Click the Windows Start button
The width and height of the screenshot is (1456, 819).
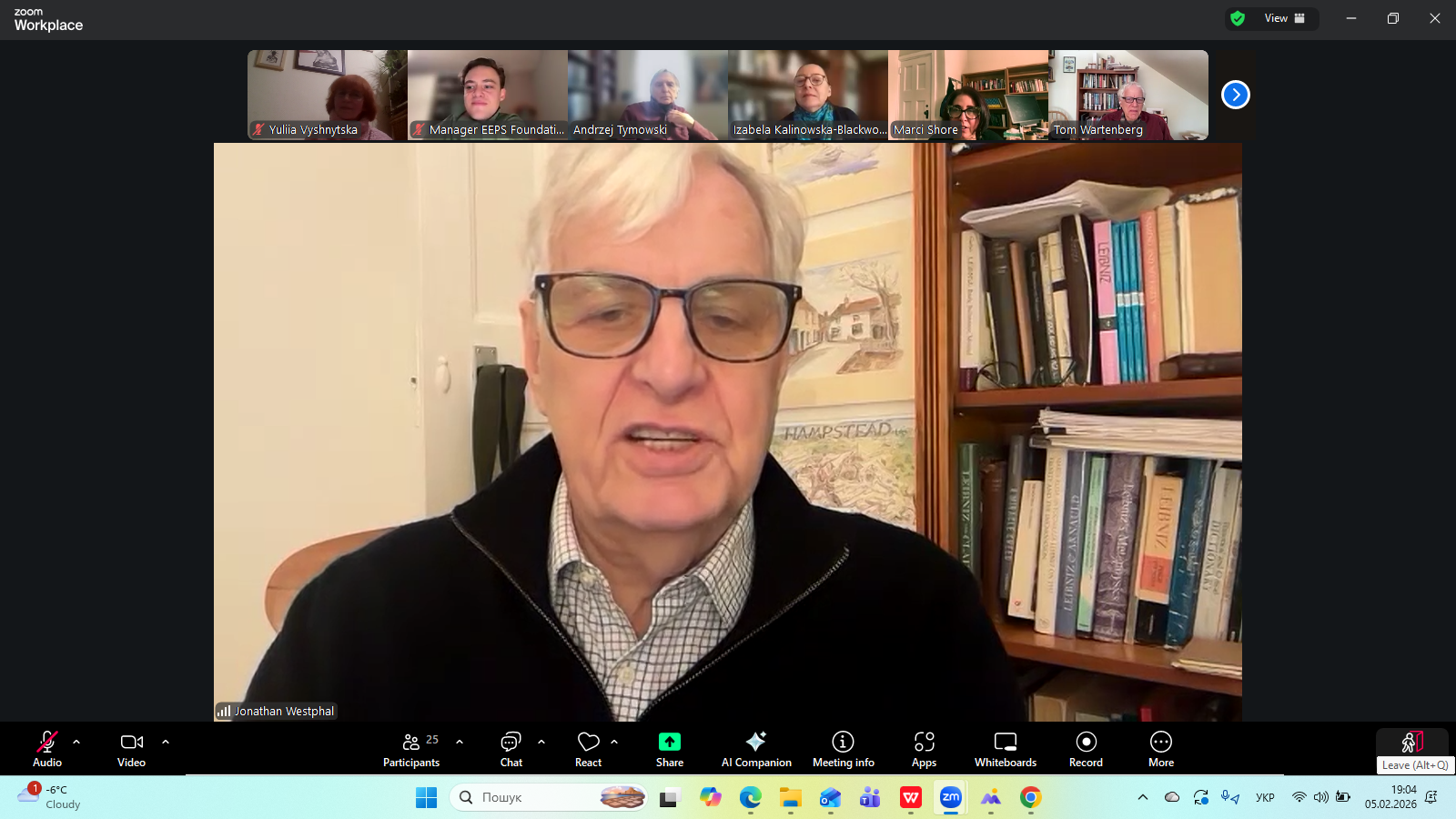tap(426, 798)
